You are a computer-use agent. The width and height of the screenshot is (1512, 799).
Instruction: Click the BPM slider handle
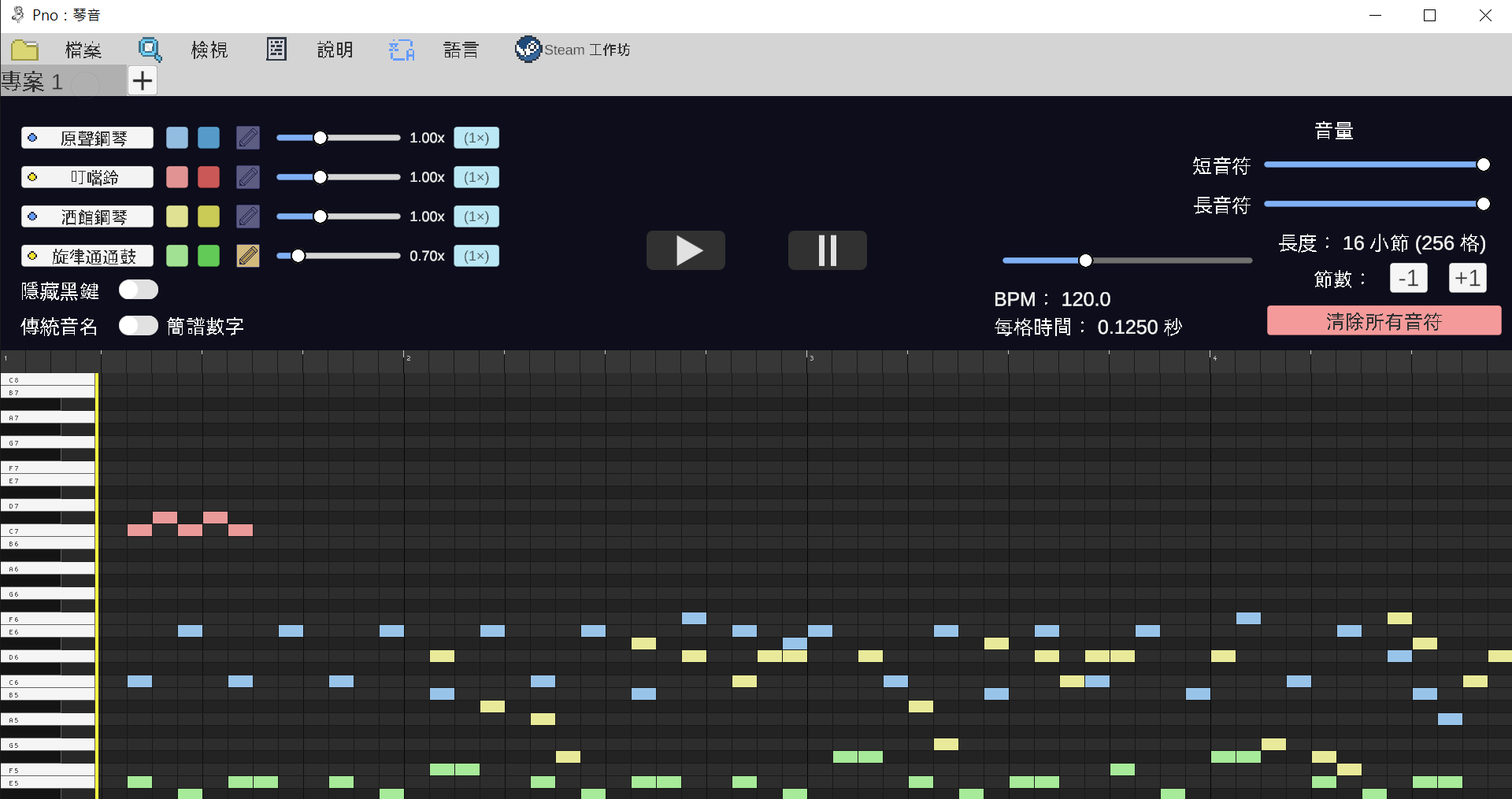tap(1086, 261)
